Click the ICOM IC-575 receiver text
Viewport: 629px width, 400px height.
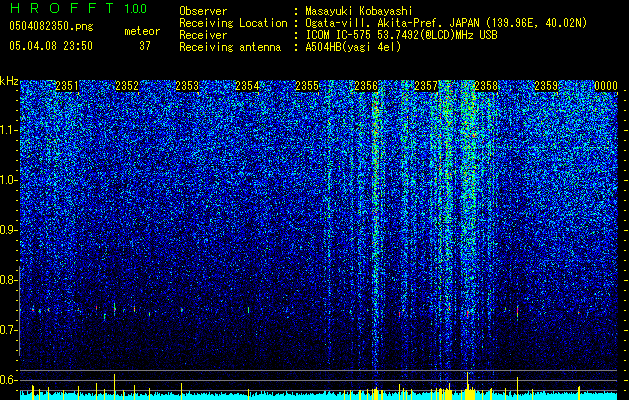click(x=401, y=35)
